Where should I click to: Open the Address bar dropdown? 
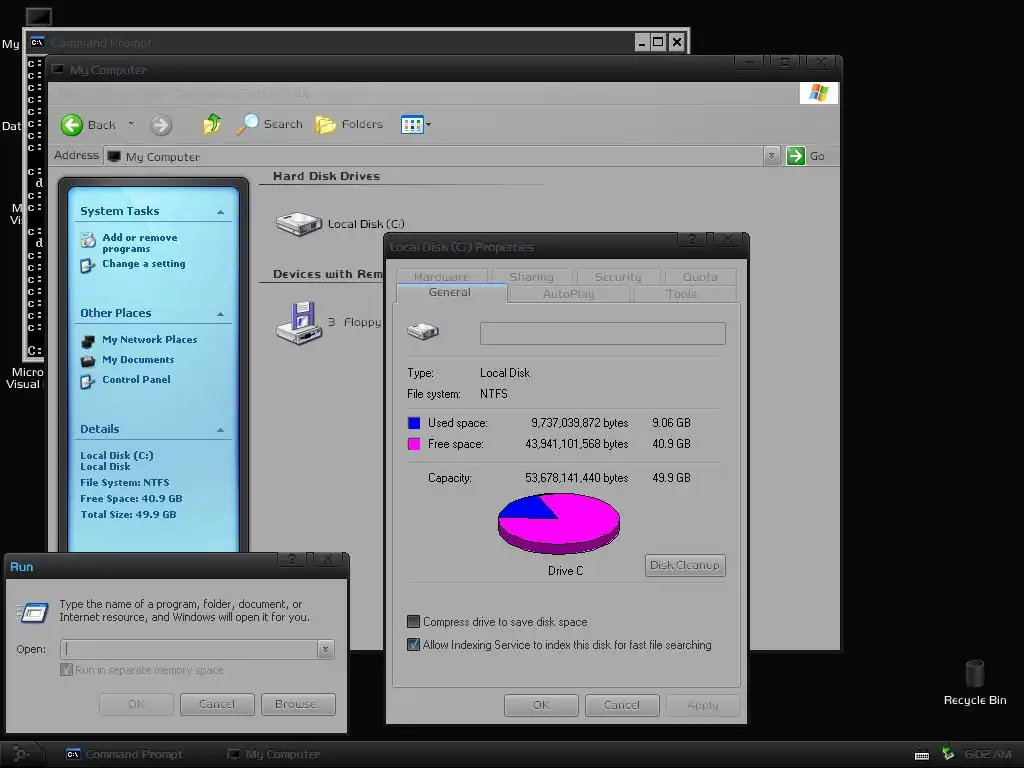click(771, 156)
